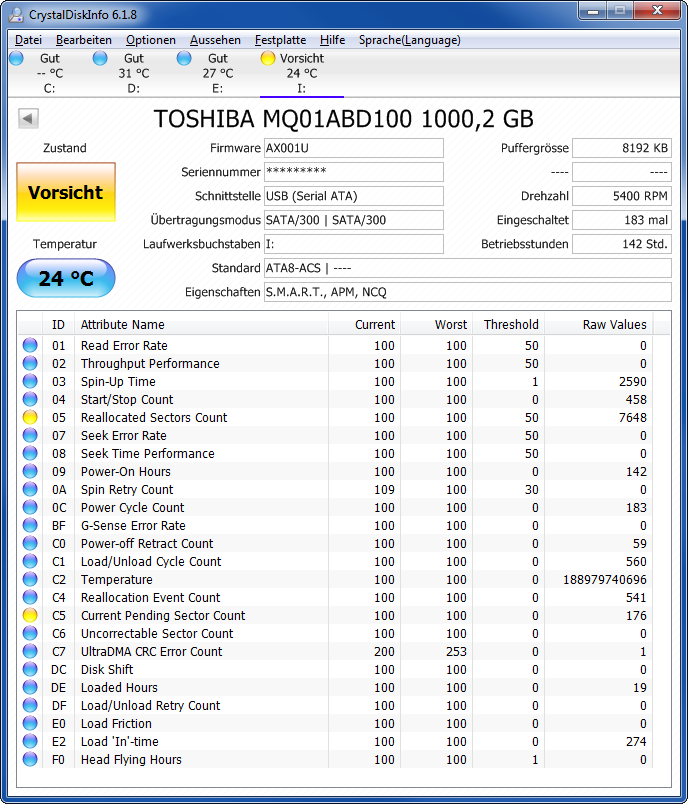Viewport: 688px width, 804px height.
Task: Click the status icon for Load 'In'-time
Action: [x=30, y=741]
